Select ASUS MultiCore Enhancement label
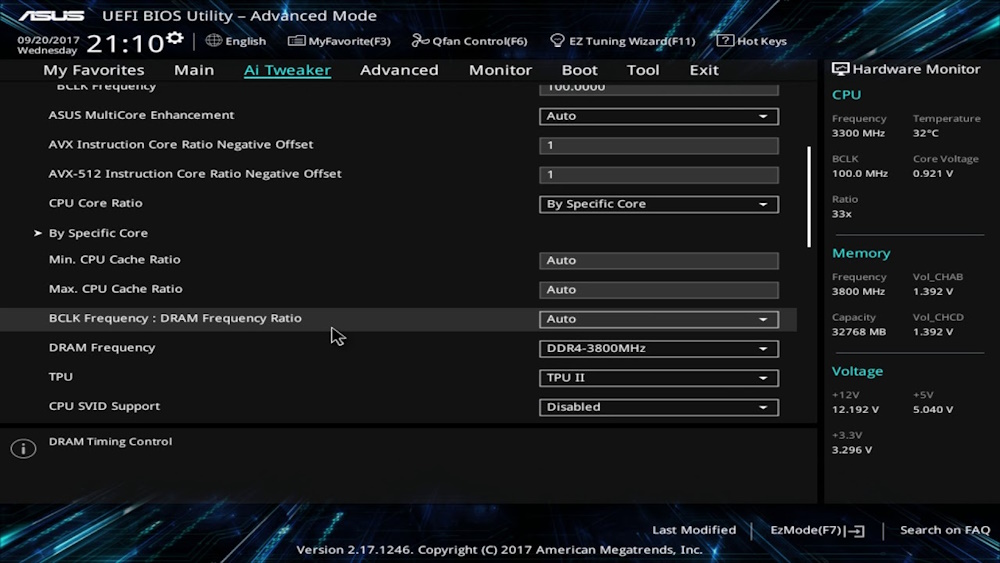Image resolution: width=1000 pixels, height=563 pixels. (142, 115)
